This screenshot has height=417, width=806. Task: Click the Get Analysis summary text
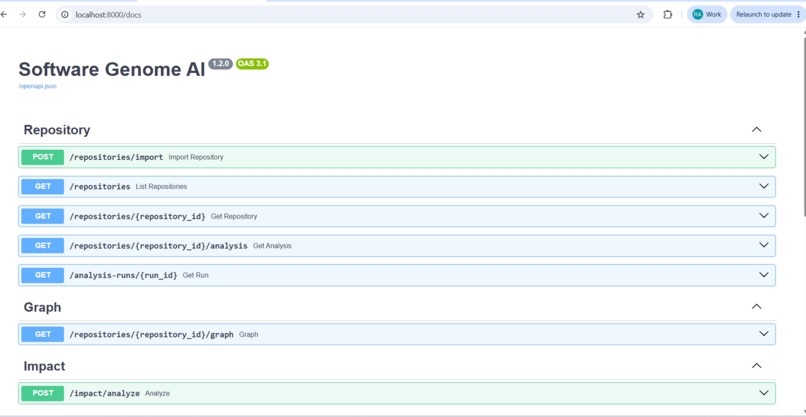pyautogui.click(x=272, y=246)
